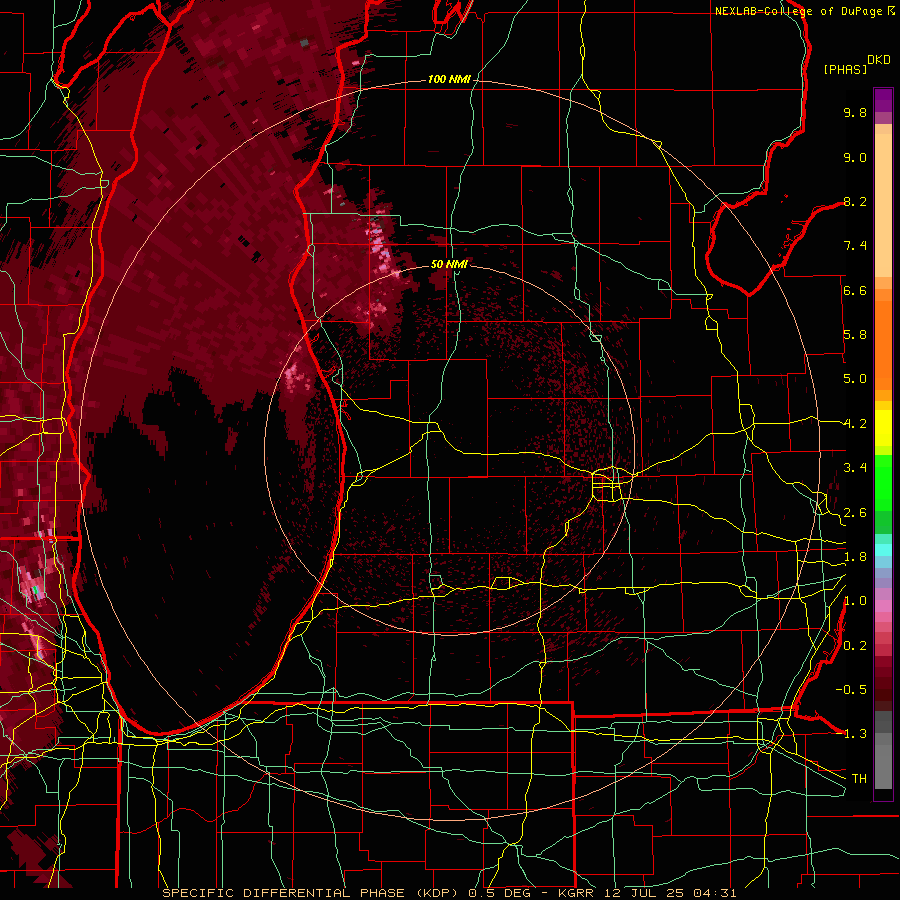Click the 7.4 legend value
900x900 pixels.
pyautogui.click(x=855, y=246)
